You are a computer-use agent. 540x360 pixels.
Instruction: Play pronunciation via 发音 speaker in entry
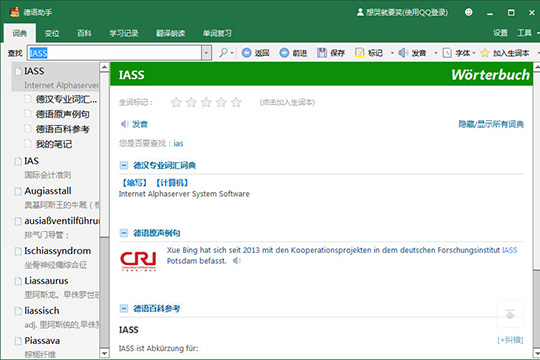tap(125, 124)
